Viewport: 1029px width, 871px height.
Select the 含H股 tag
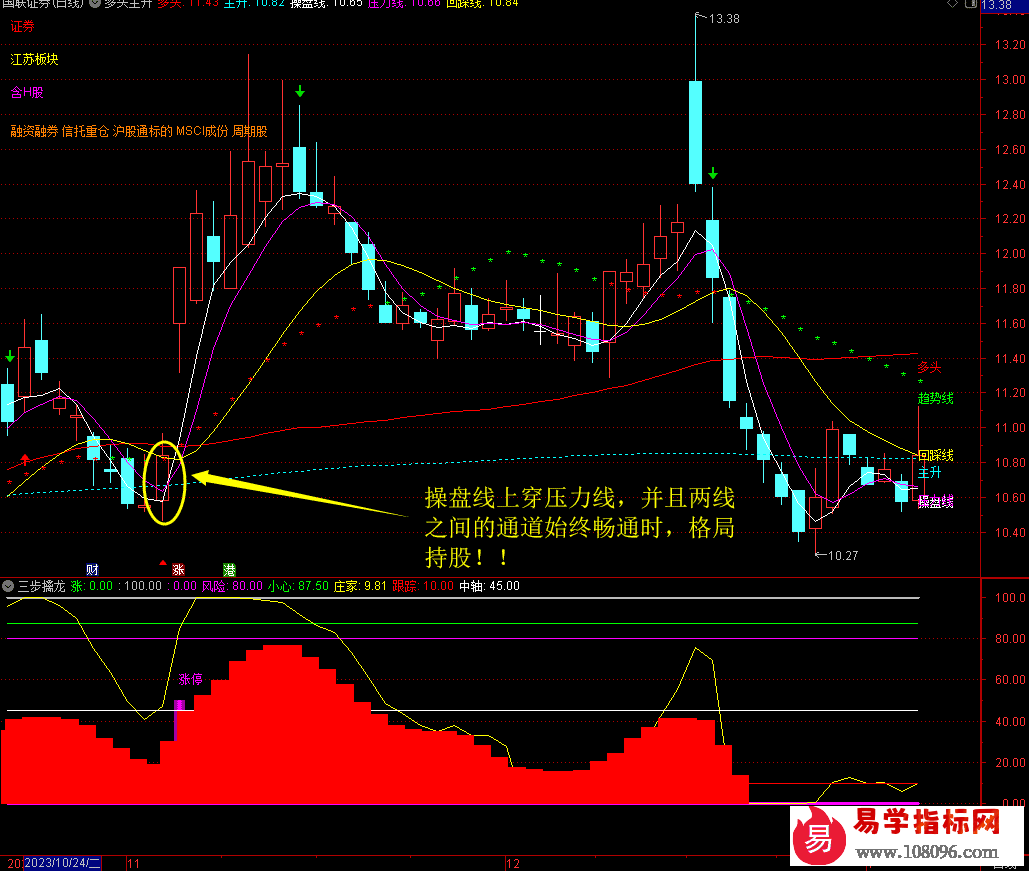27,93
